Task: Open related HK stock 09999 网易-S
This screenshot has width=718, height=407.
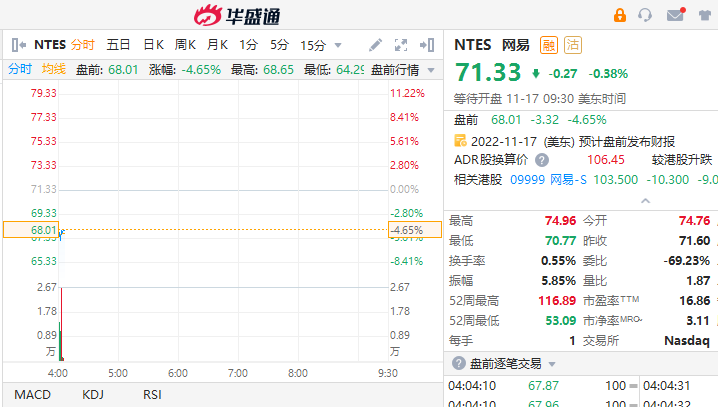Action: pyautogui.click(x=548, y=179)
